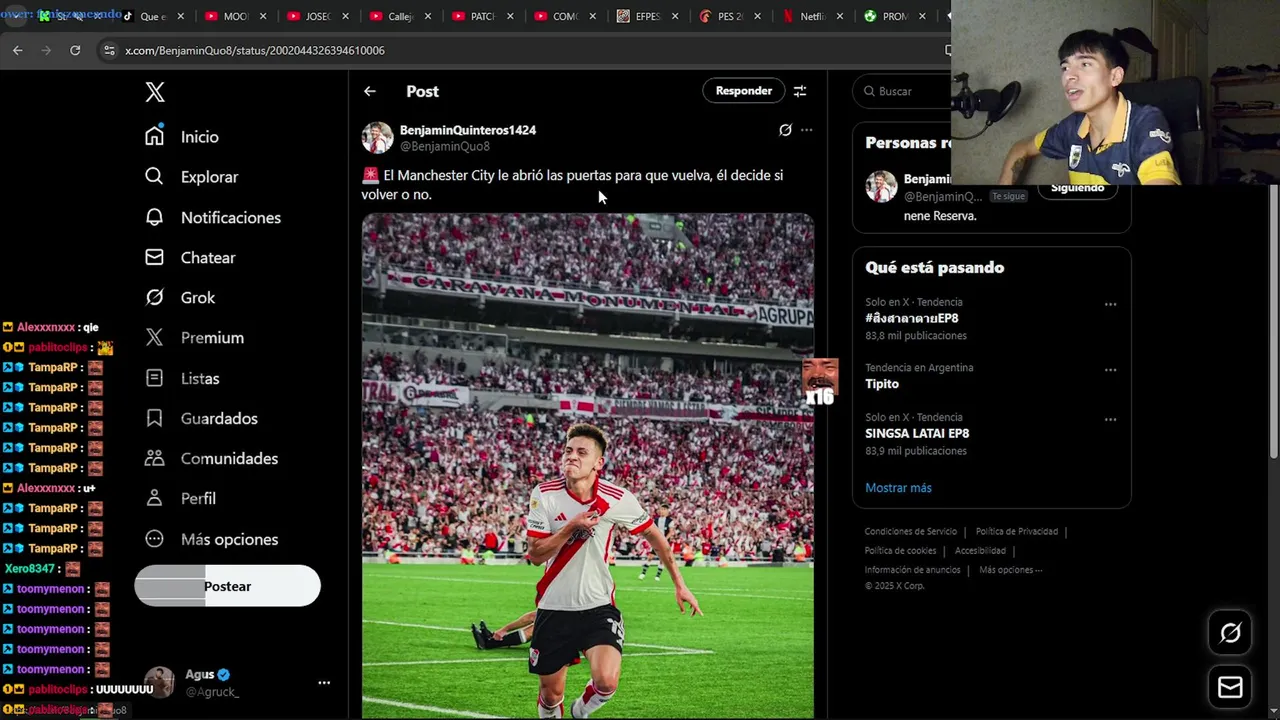Click site info icon in address bar
Image resolution: width=1280 pixels, height=720 pixels.
(109, 50)
